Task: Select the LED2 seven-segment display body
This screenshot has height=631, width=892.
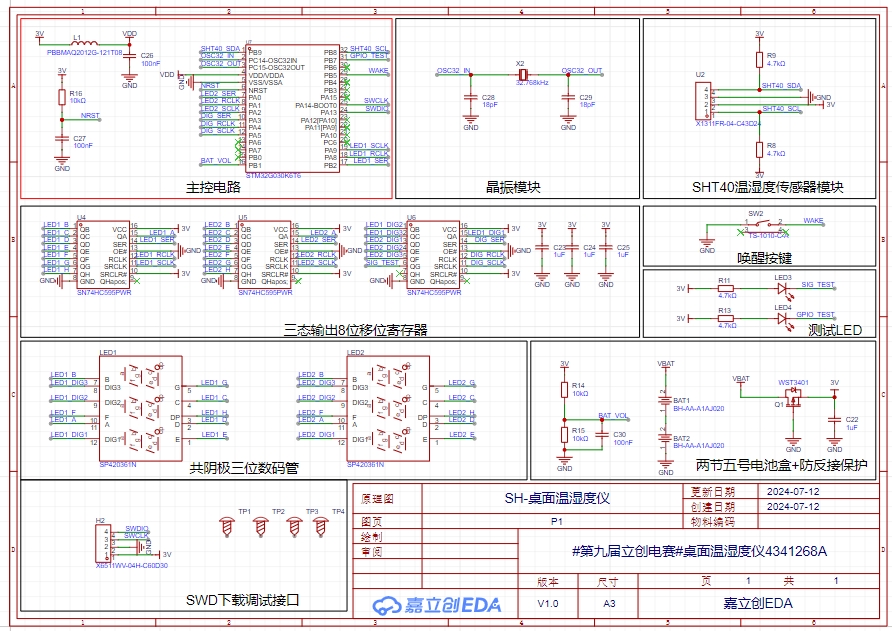Action: click(x=388, y=409)
